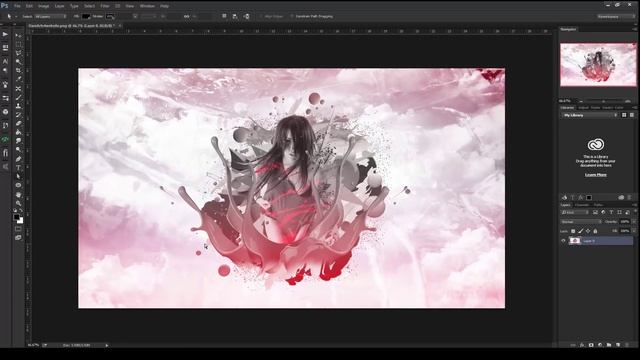The height and width of the screenshot is (360, 640).
Task: Hide Layer 6 with eye icon
Action: 564,241
